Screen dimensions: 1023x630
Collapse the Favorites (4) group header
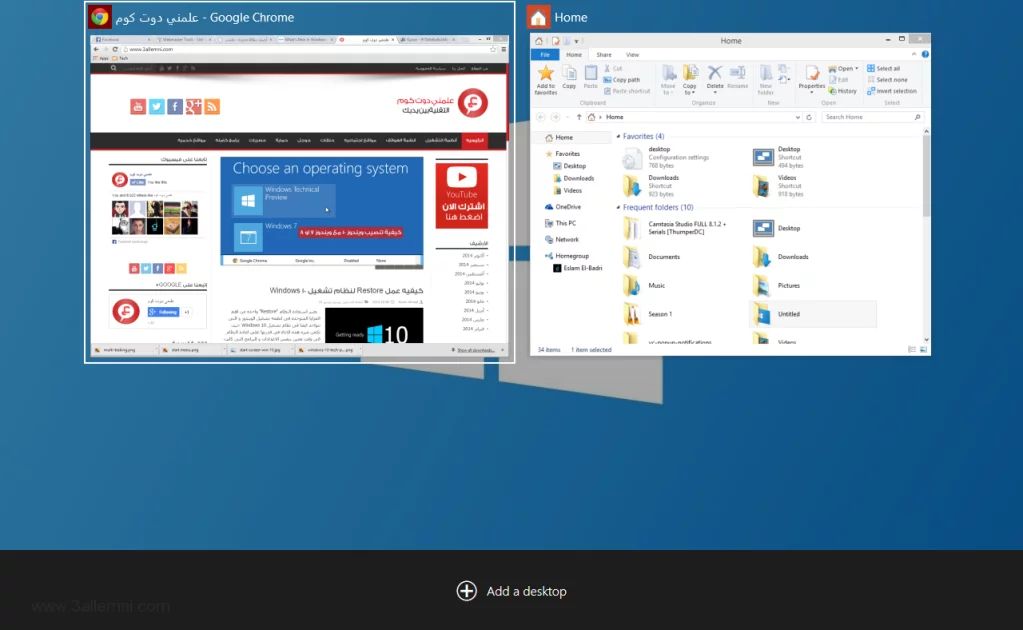click(x=619, y=136)
